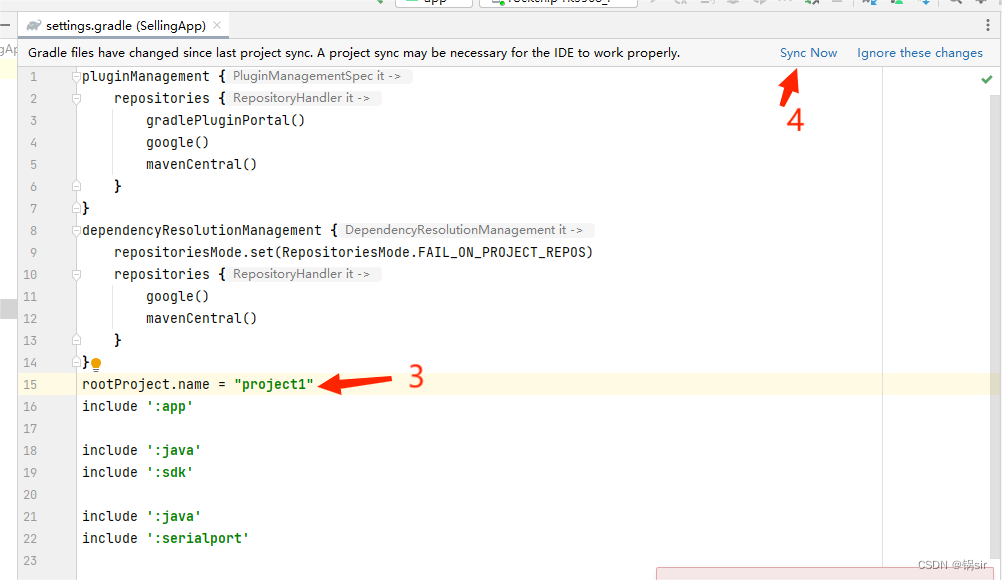Click fold end marker on line 6
This screenshot has height=580, width=1002.
(x=77, y=186)
